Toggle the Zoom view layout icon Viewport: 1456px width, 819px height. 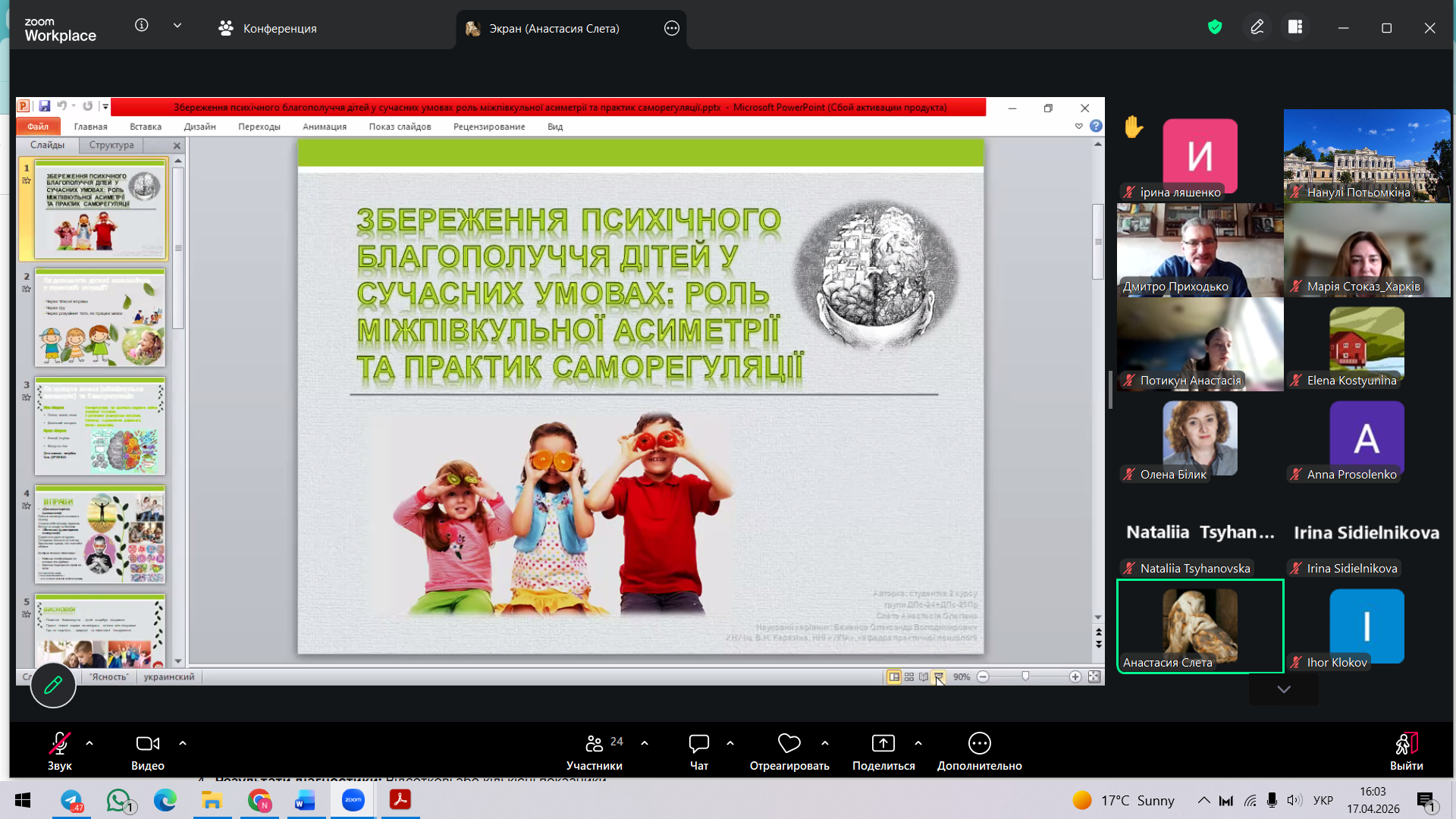pyautogui.click(x=1295, y=27)
